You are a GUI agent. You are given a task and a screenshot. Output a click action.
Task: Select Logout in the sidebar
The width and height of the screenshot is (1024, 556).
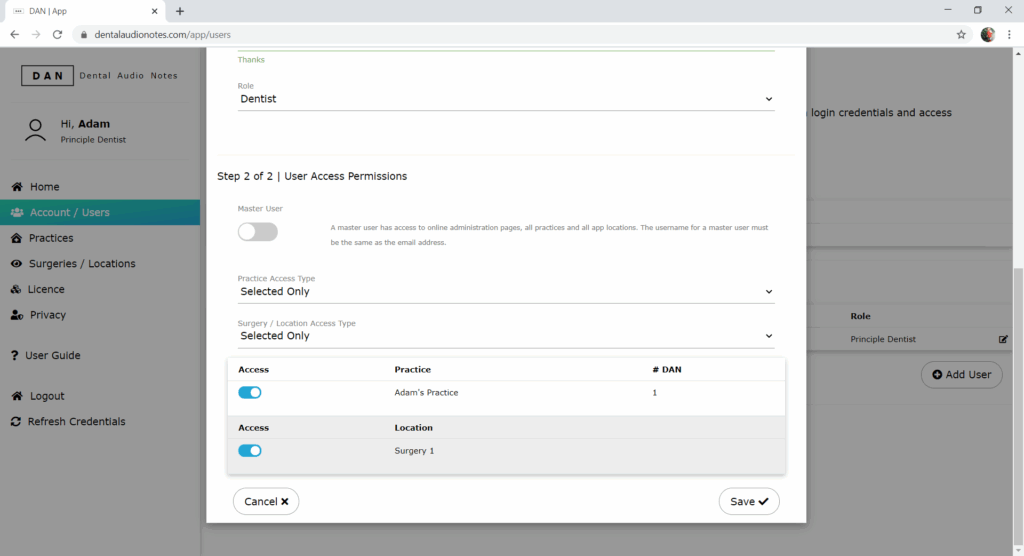(46, 396)
